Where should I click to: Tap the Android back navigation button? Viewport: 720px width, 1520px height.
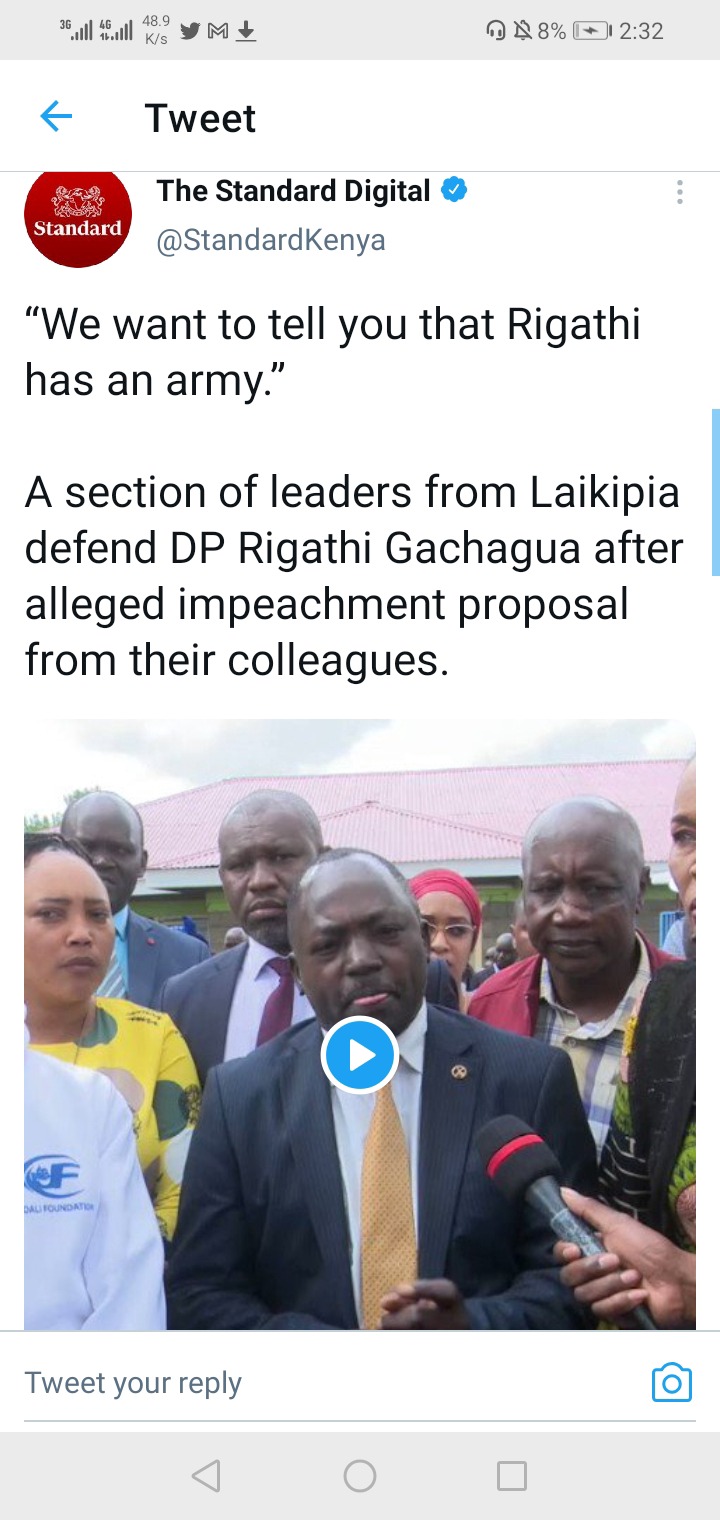click(x=206, y=1476)
